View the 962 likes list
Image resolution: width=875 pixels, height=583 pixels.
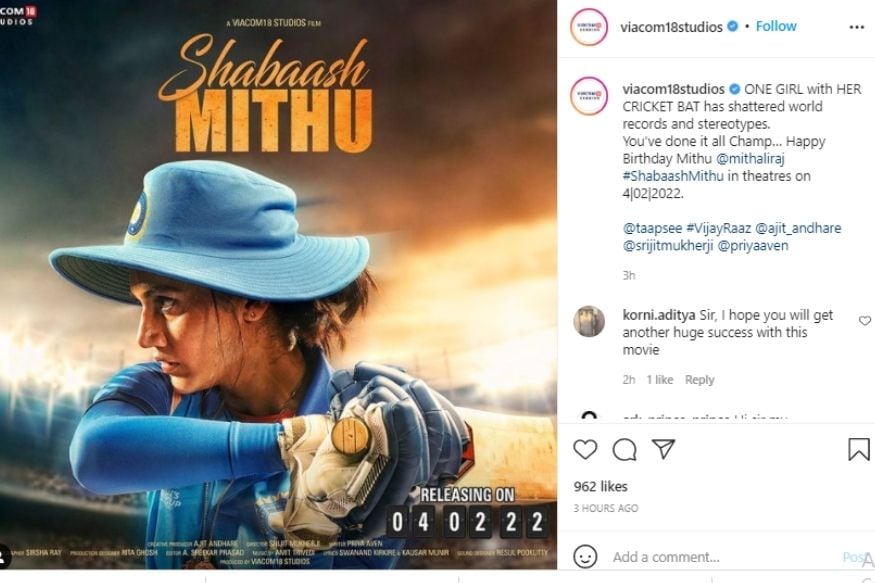pyautogui.click(x=600, y=486)
